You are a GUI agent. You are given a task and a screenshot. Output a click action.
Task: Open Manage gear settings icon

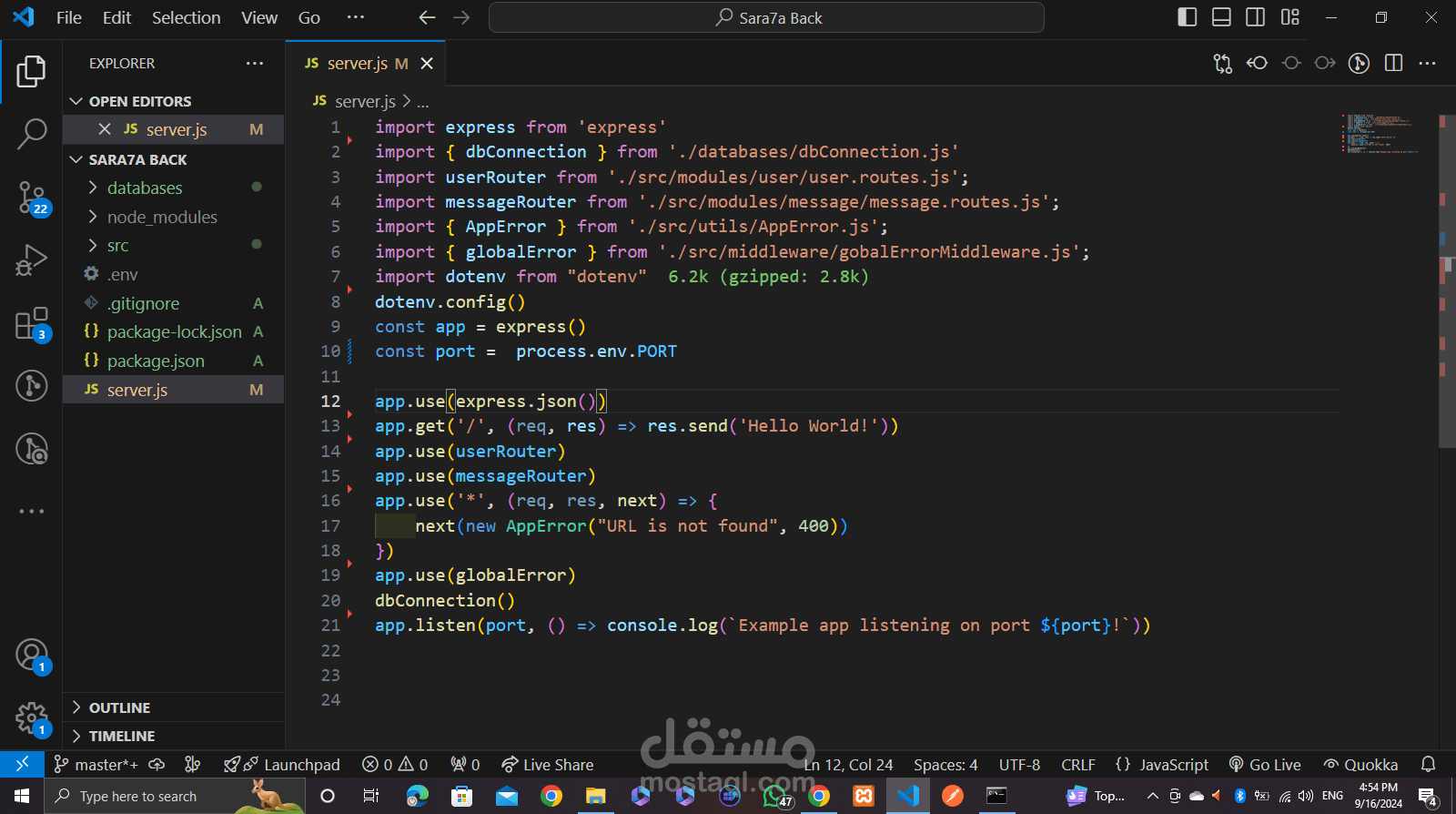tap(32, 717)
